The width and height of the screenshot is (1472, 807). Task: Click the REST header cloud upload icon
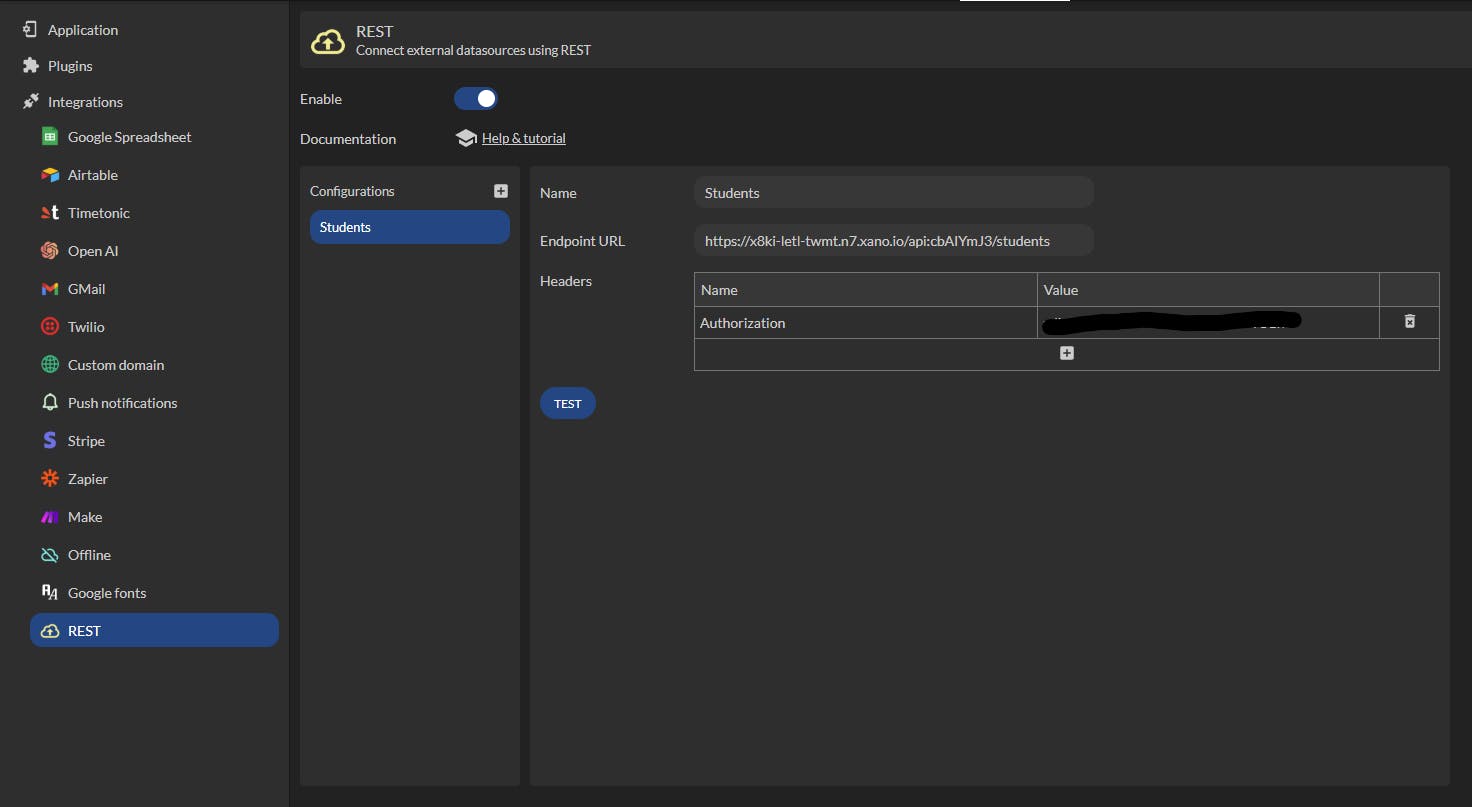pos(328,41)
